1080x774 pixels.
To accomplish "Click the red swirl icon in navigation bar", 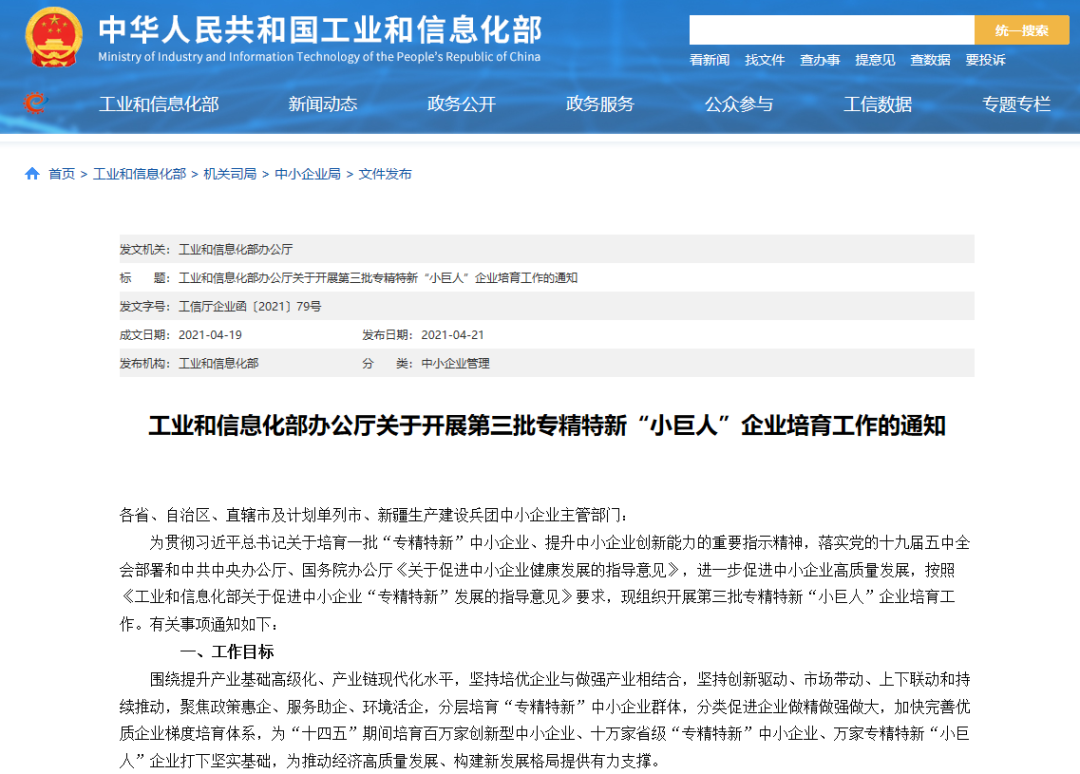I will point(34,103).
